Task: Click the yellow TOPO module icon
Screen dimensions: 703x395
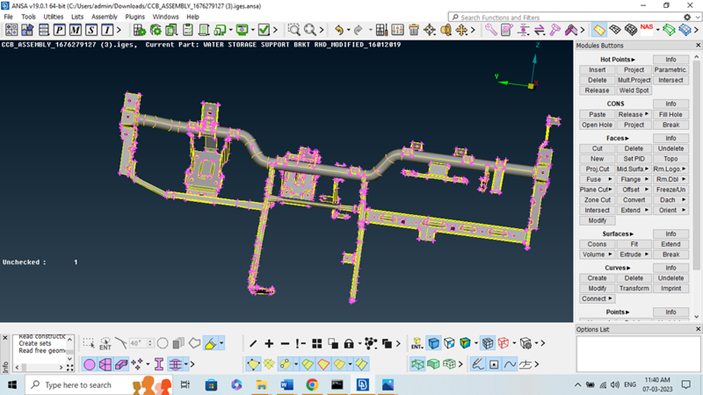Action: pos(599,30)
